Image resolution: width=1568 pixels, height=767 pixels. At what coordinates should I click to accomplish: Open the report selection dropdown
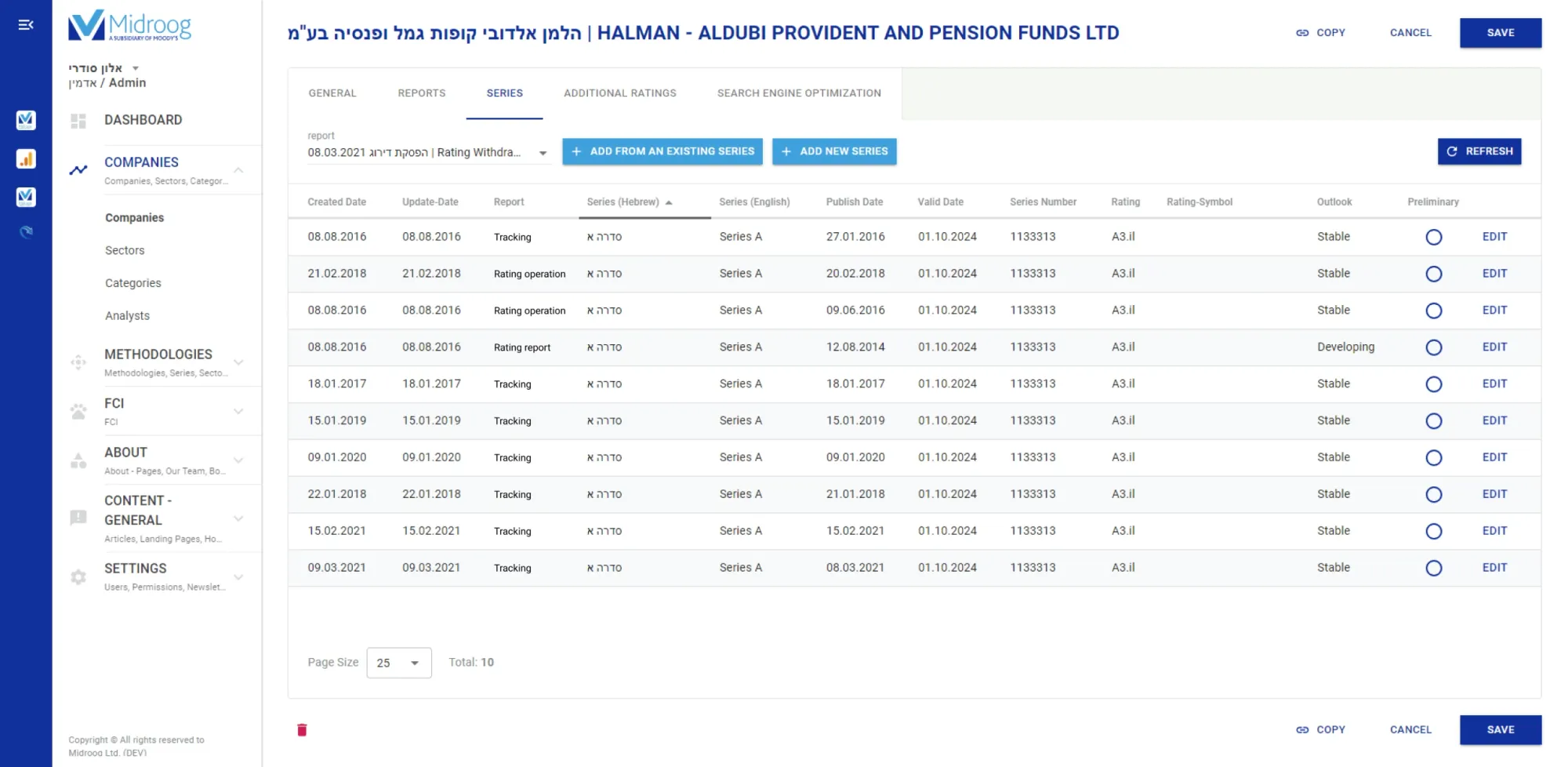[x=428, y=153]
